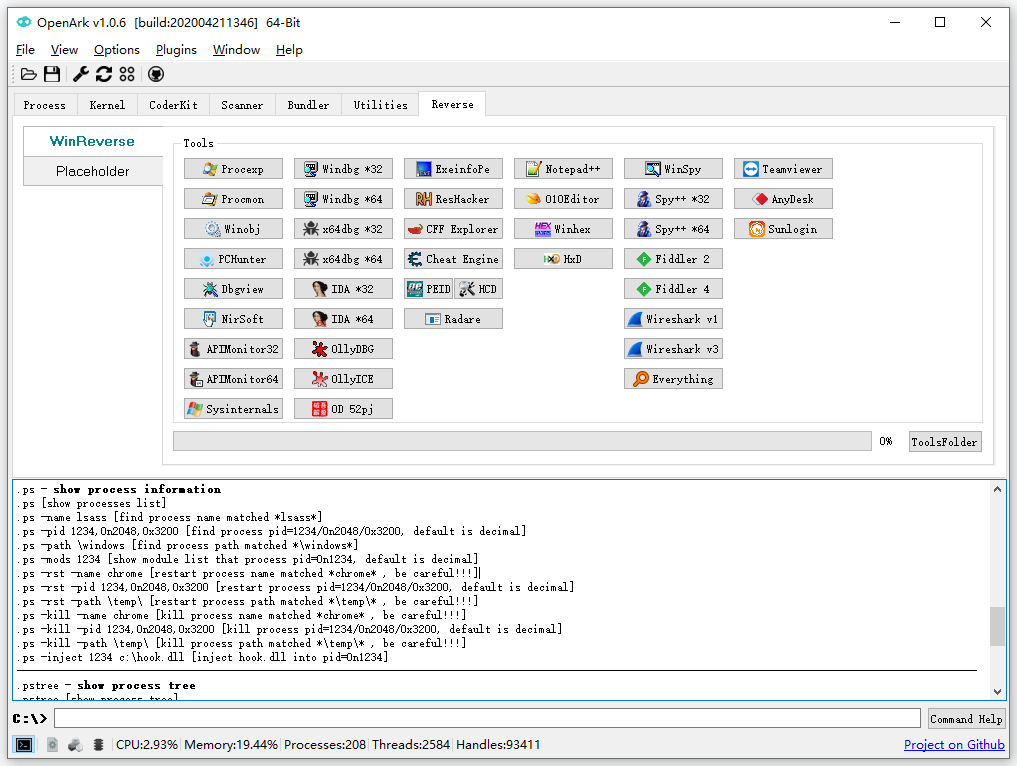Launch WinSpy
This screenshot has width=1017, height=766.
(x=673, y=169)
